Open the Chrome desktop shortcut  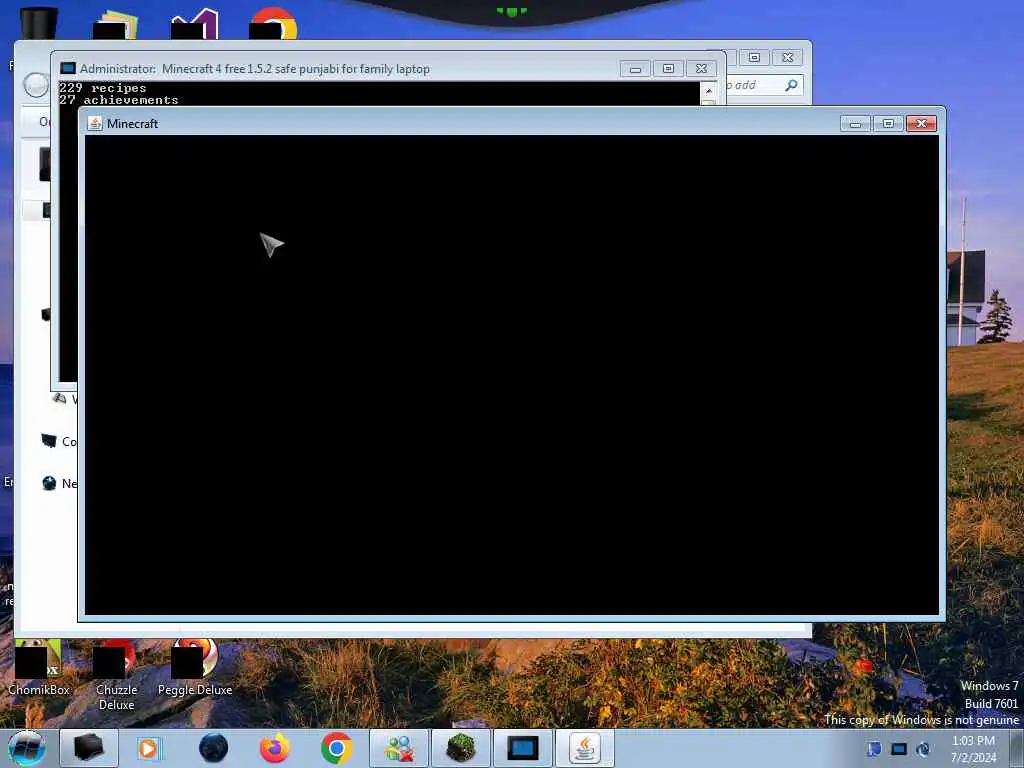[x=274, y=24]
